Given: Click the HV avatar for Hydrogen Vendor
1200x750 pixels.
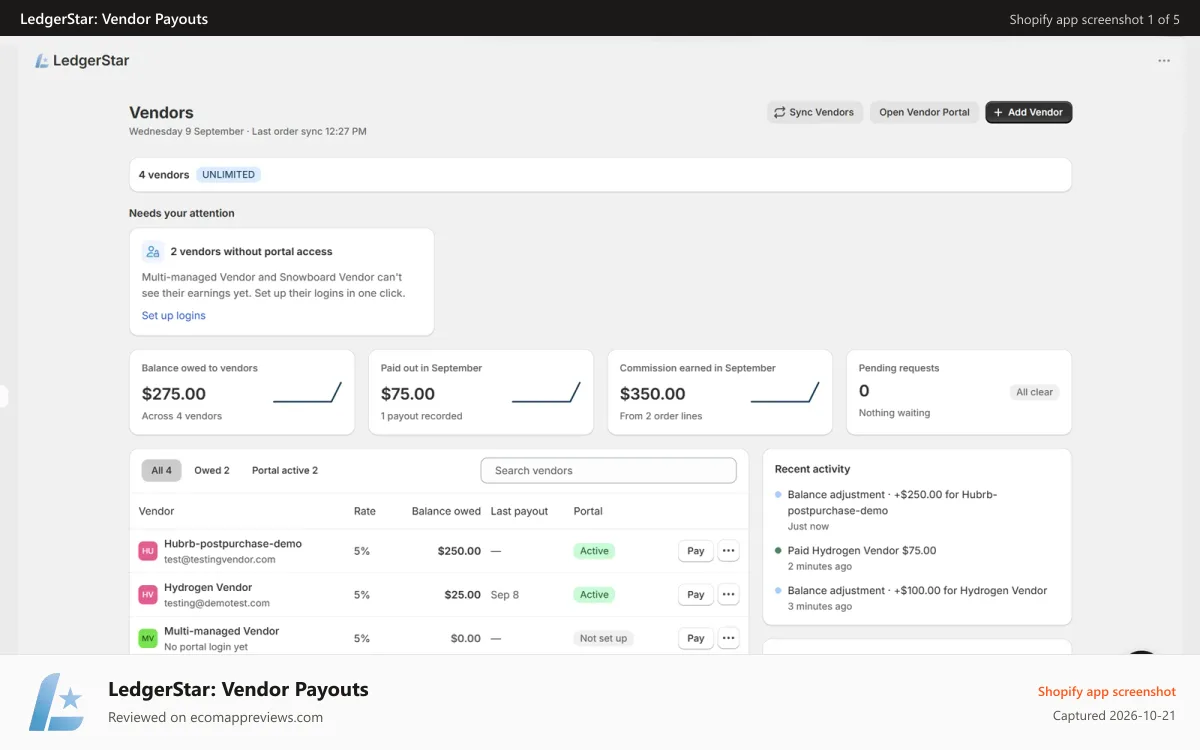Looking at the screenshot, I should (148, 595).
